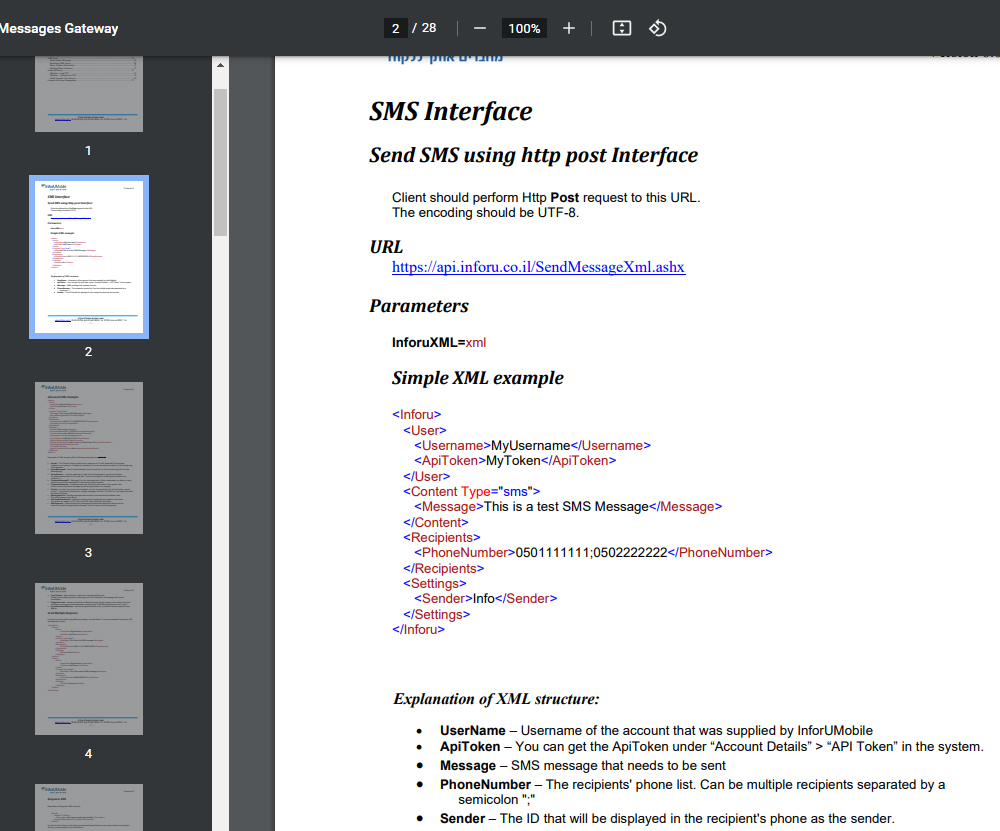1000x831 pixels.
Task: Click the fit to page icon
Action: pos(622,28)
